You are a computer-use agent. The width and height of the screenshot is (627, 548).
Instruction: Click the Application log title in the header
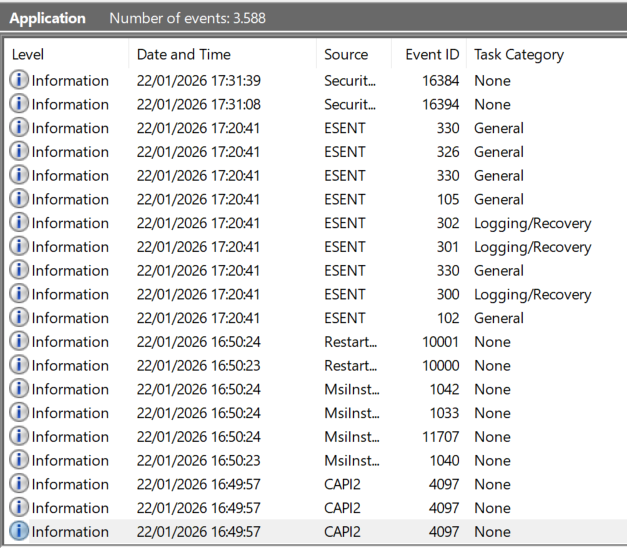(x=47, y=18)
